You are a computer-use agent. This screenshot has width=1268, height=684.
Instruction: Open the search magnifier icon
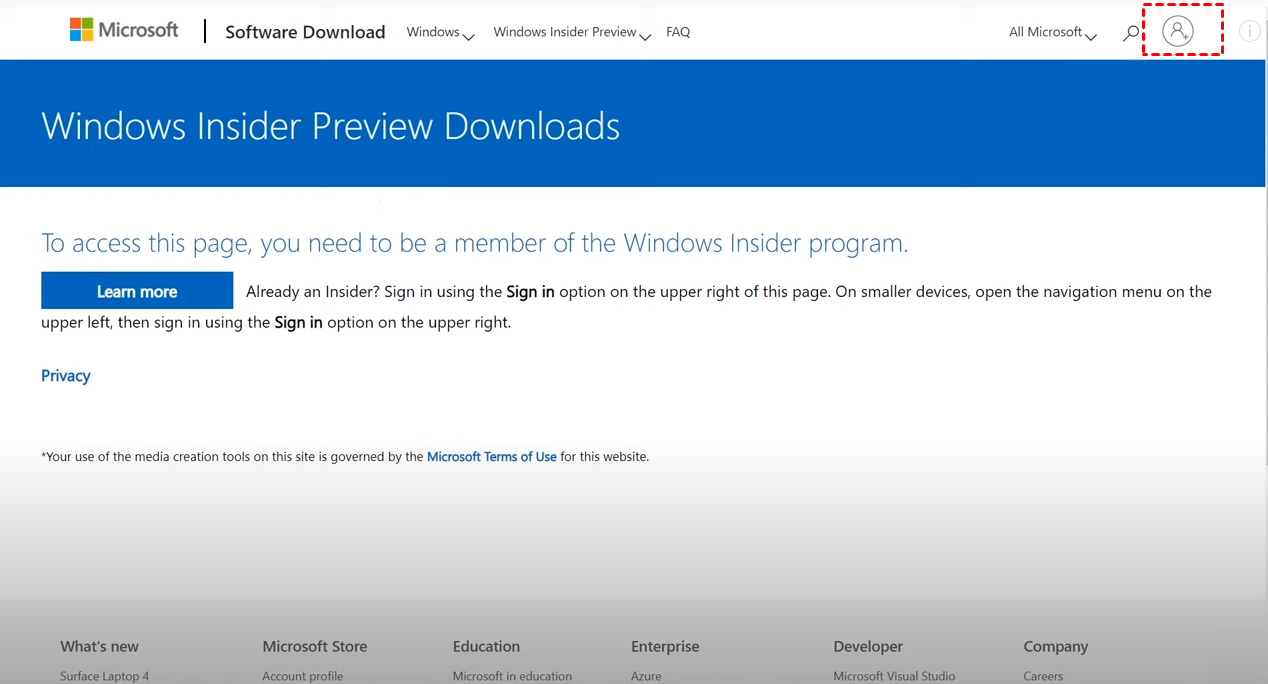click(1131, 33)
